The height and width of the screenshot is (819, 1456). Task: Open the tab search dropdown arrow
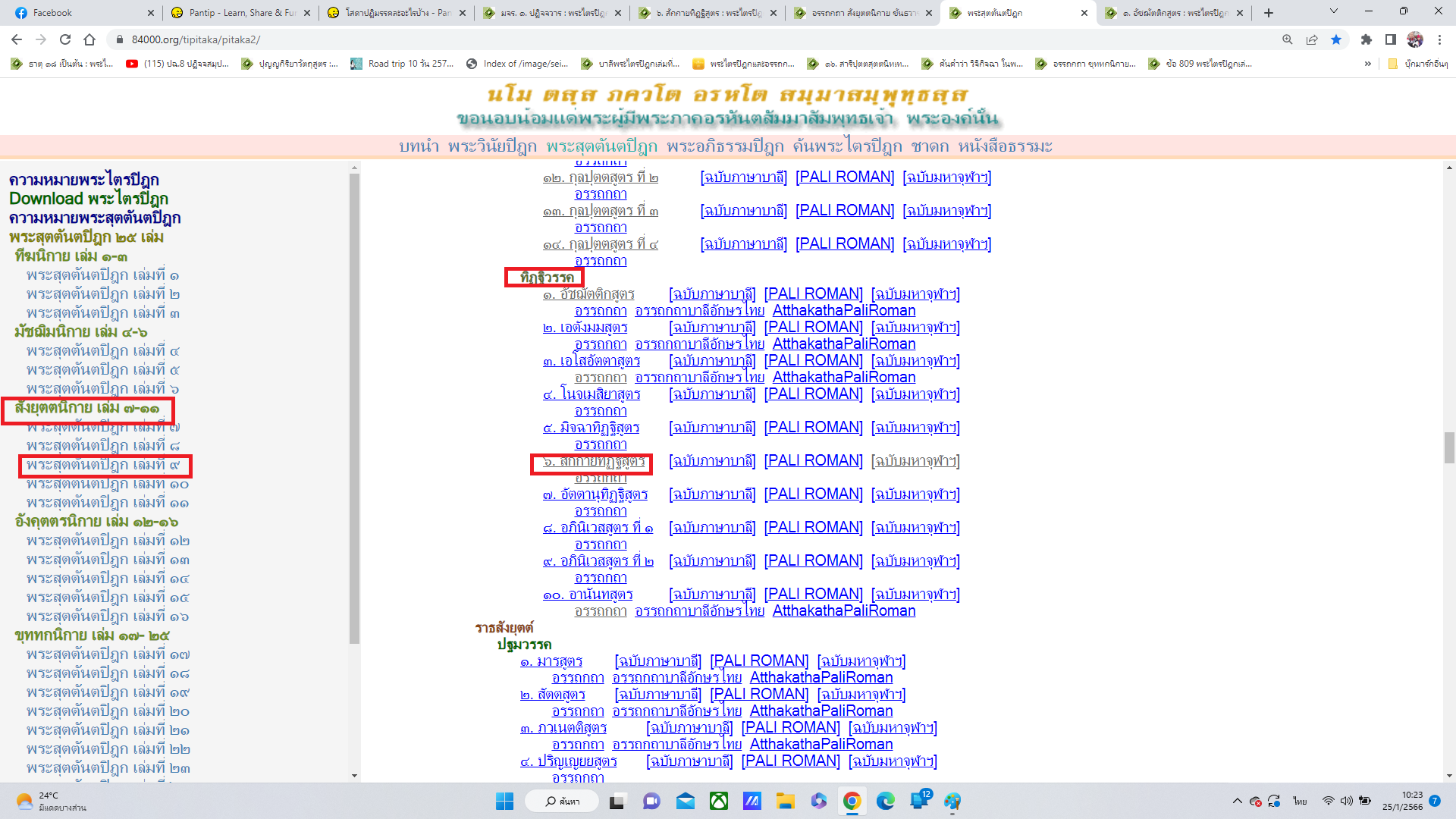click(1333, 12)
